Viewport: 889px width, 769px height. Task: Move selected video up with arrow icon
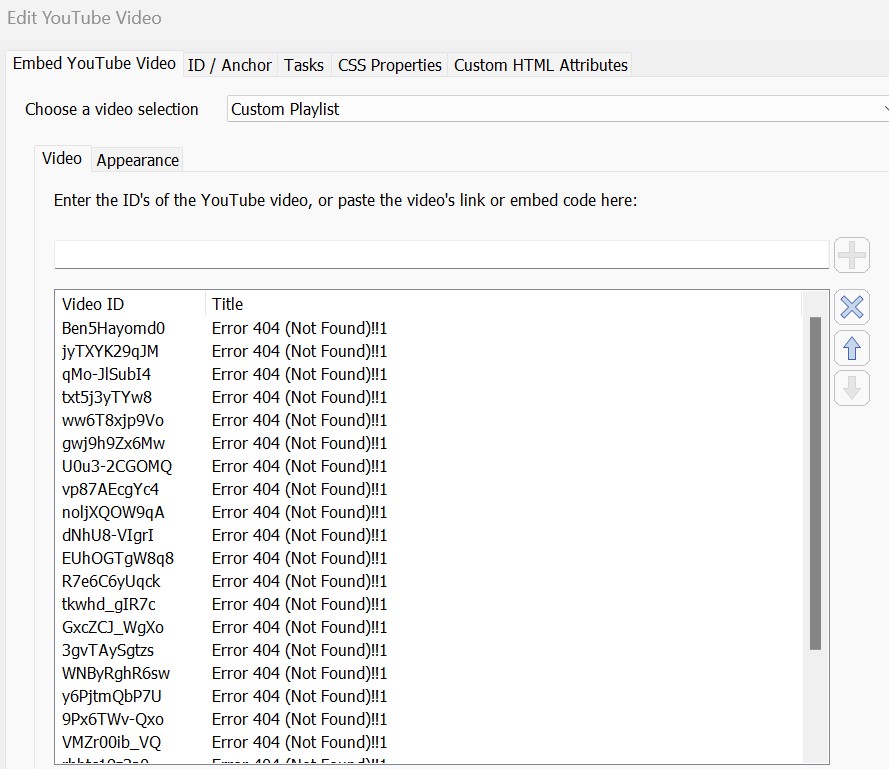click(852, 348)
